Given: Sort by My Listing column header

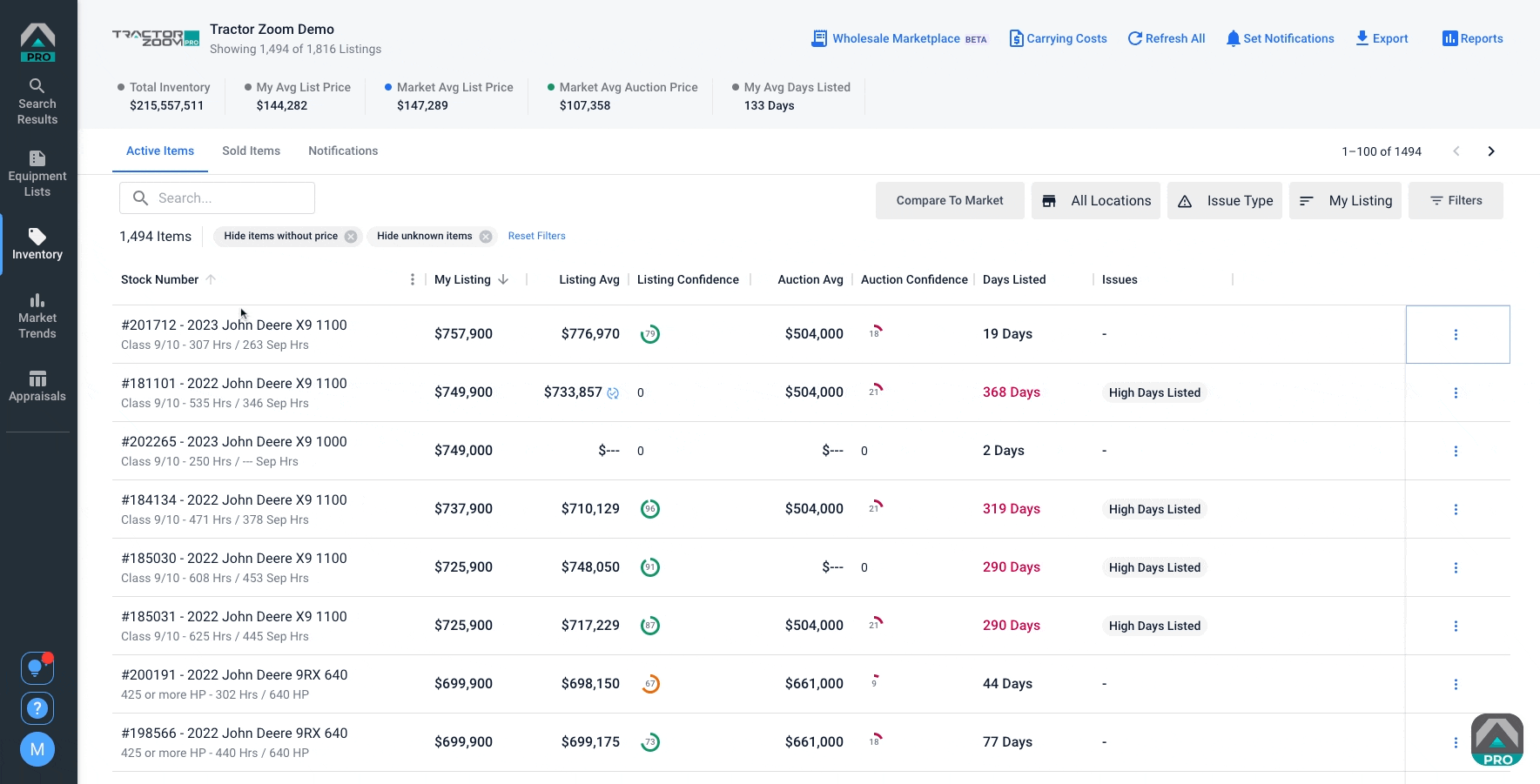Looking at the screenshot, I should tap(462, 279).
